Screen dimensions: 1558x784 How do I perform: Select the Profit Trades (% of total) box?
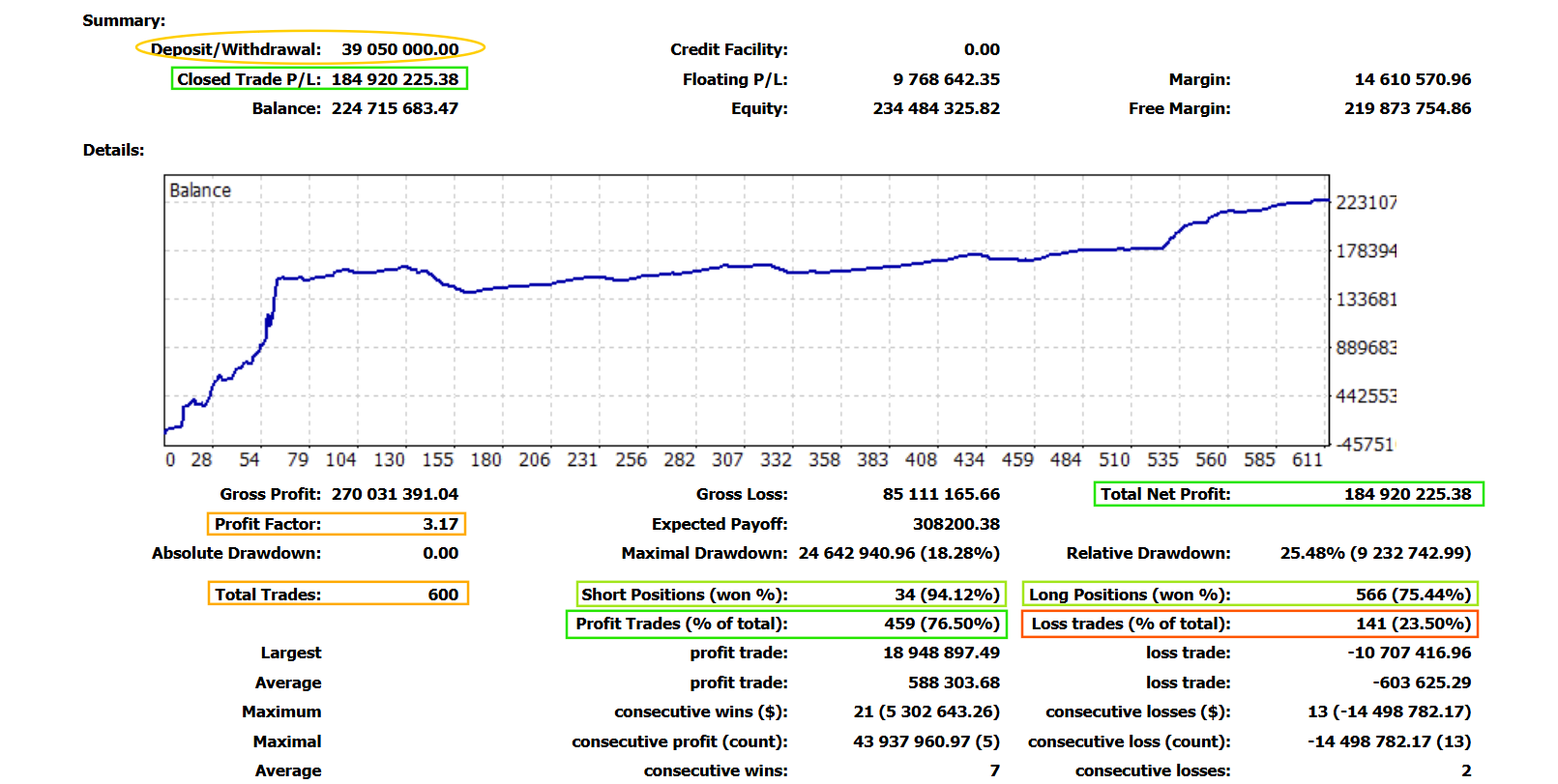(786, 624)
